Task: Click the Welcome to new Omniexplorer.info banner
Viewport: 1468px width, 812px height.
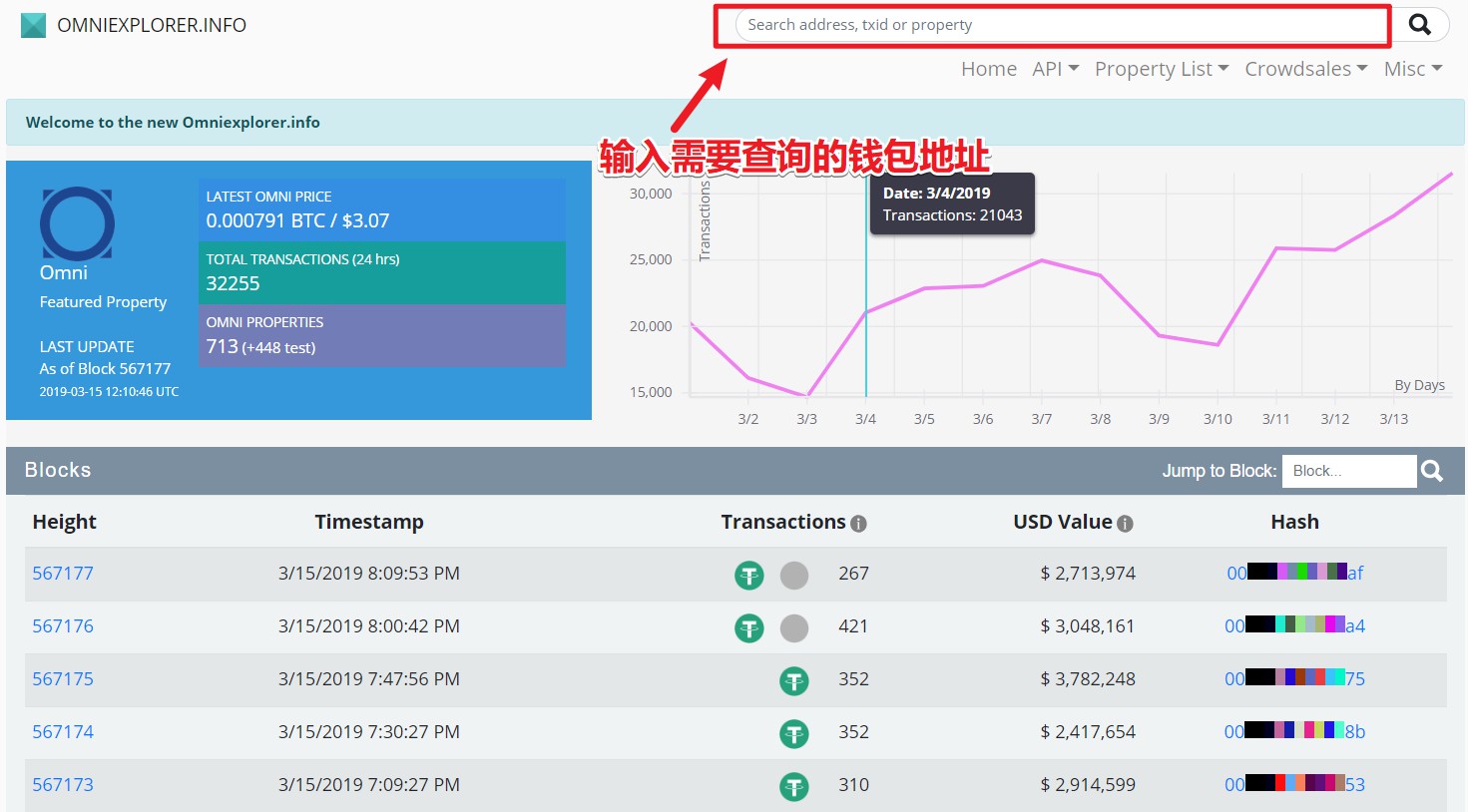Action: click(734, 123)
